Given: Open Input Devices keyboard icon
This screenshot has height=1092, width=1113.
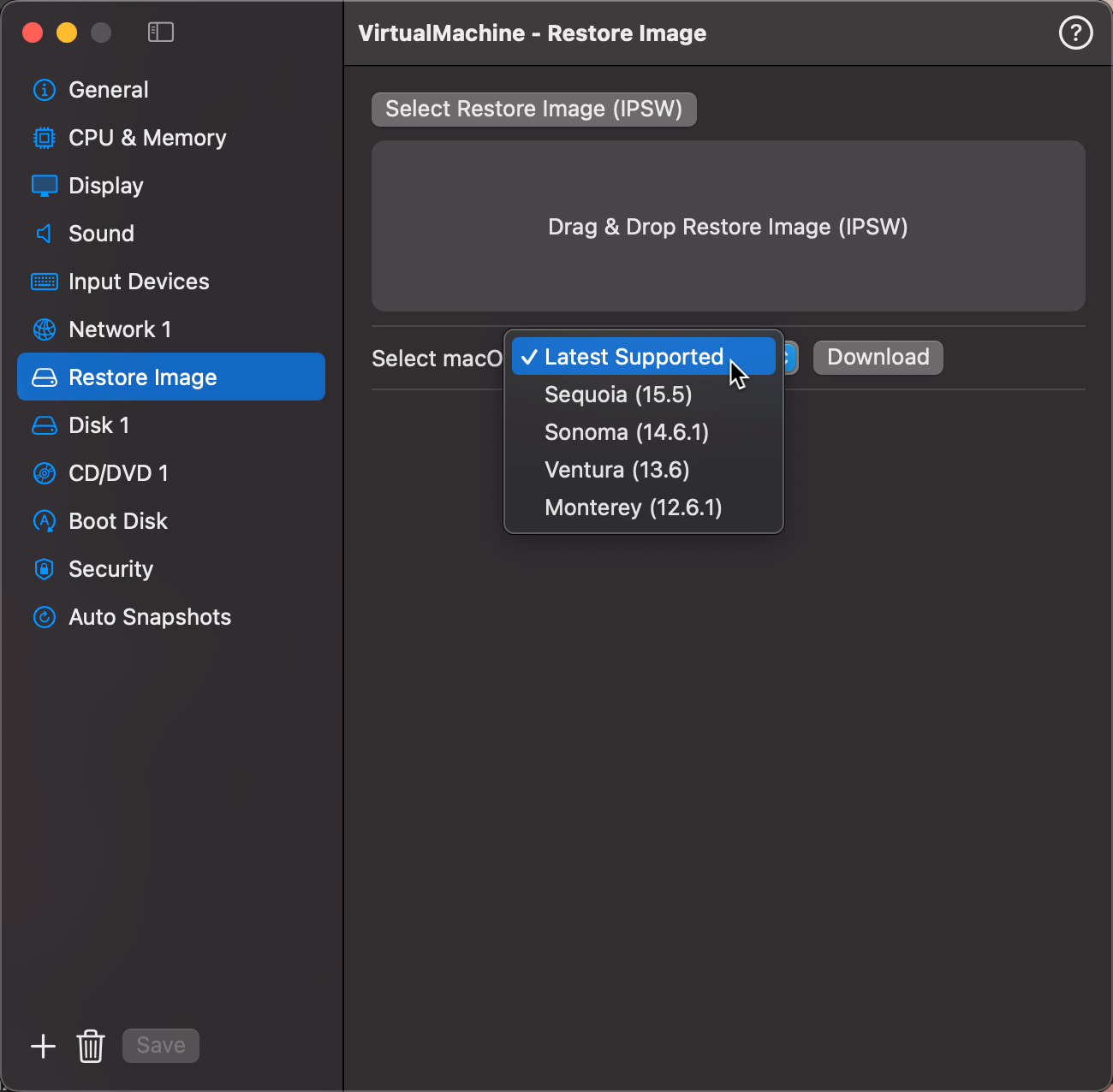Looking at the screenshot, I should coord(44,281).
